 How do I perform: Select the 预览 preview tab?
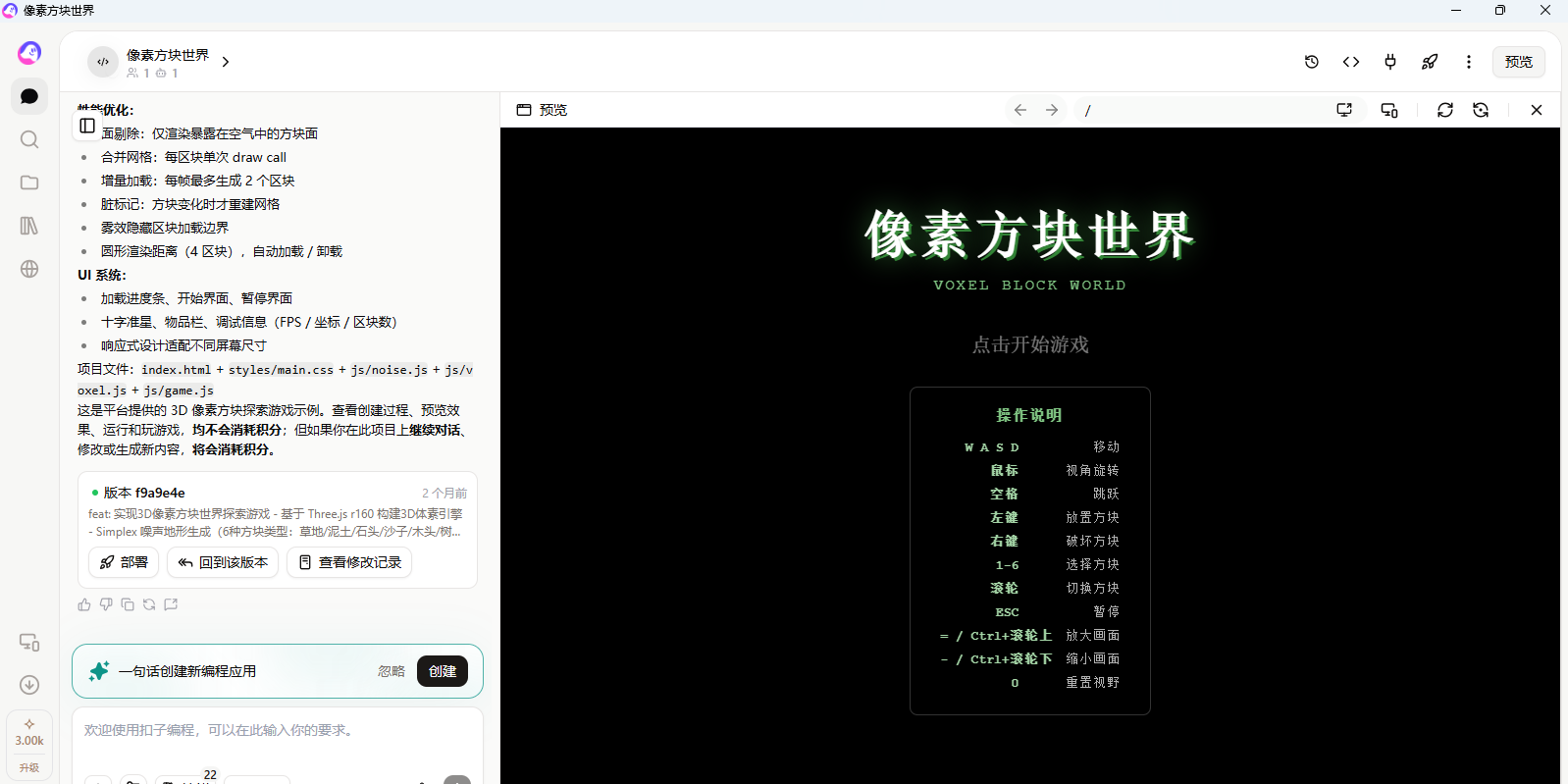[x=542, y=110]
